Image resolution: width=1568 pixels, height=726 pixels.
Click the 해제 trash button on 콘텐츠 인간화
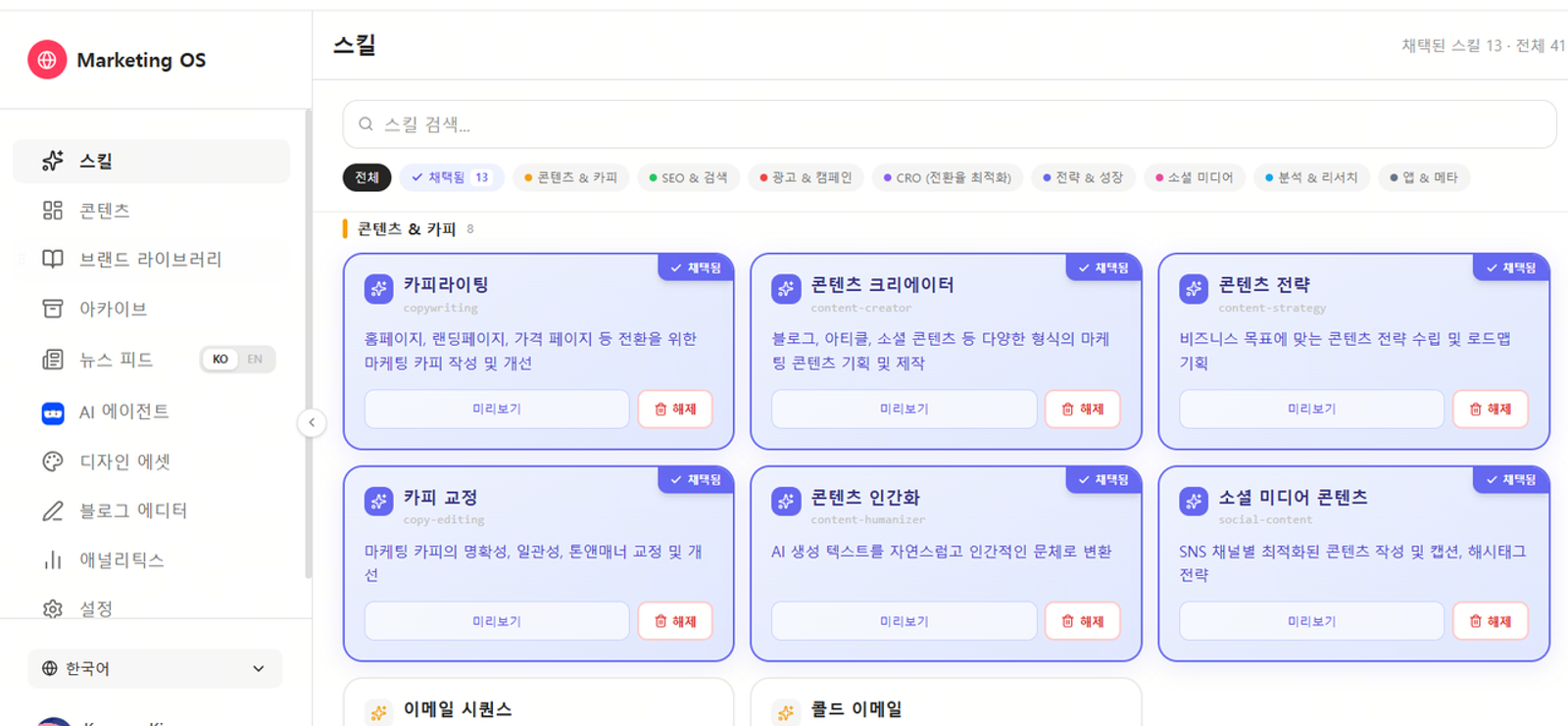(1082, 621)
